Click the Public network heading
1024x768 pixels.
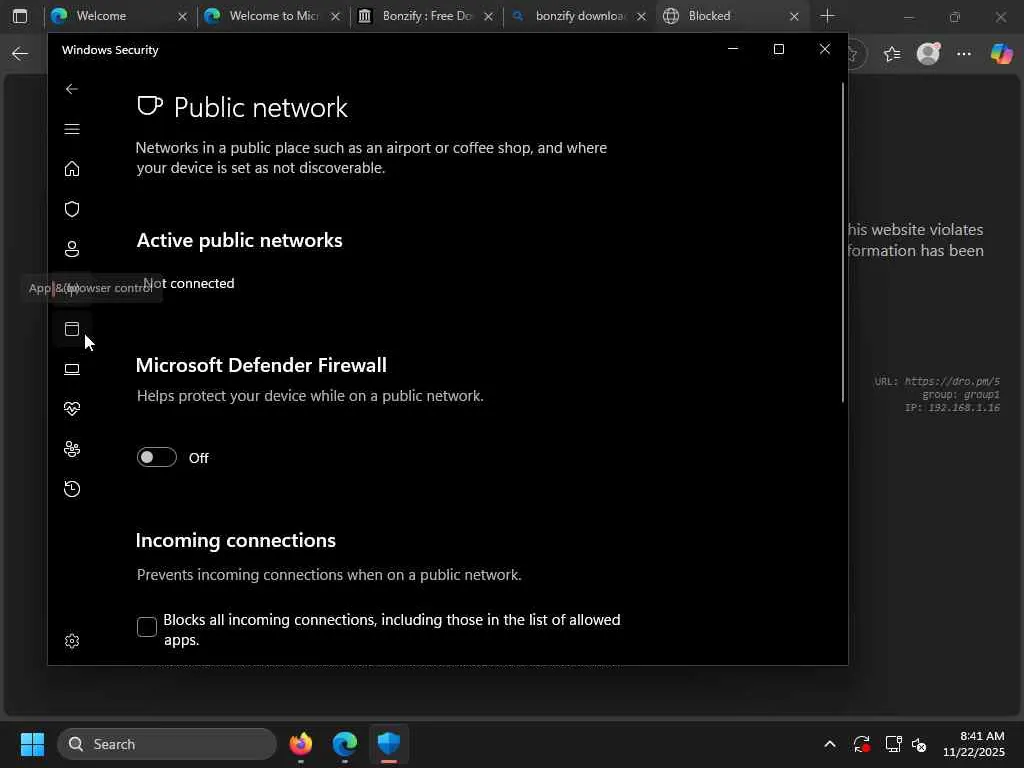[x=261, y=108]
